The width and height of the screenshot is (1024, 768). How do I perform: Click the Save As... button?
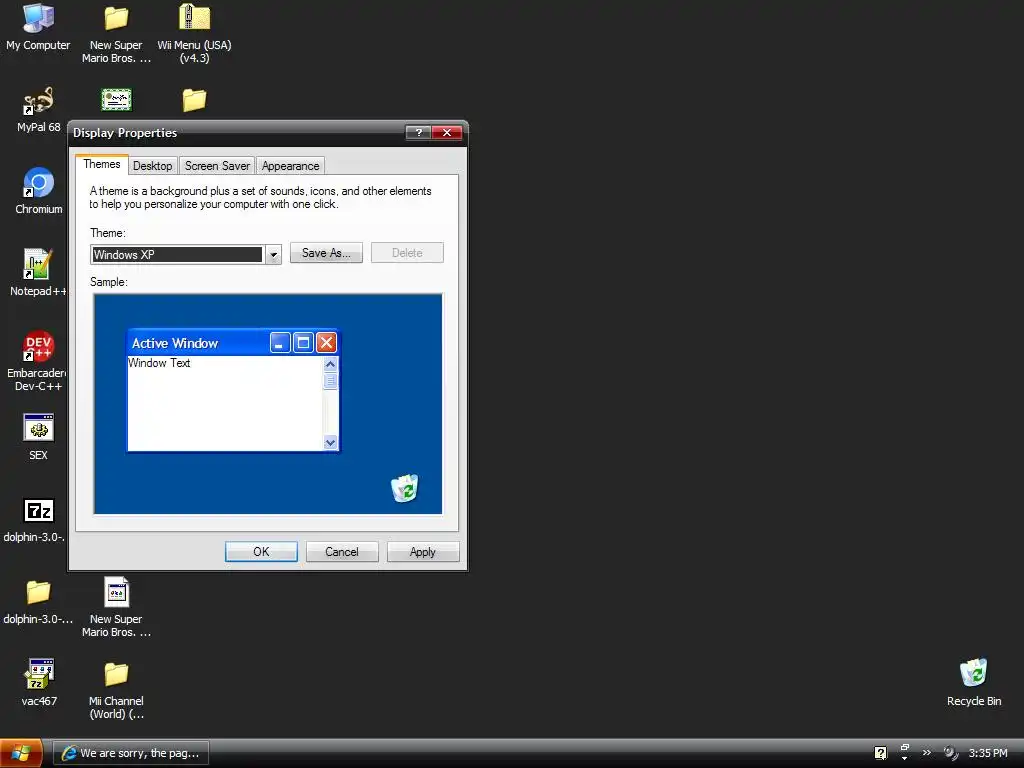(326, 253)
